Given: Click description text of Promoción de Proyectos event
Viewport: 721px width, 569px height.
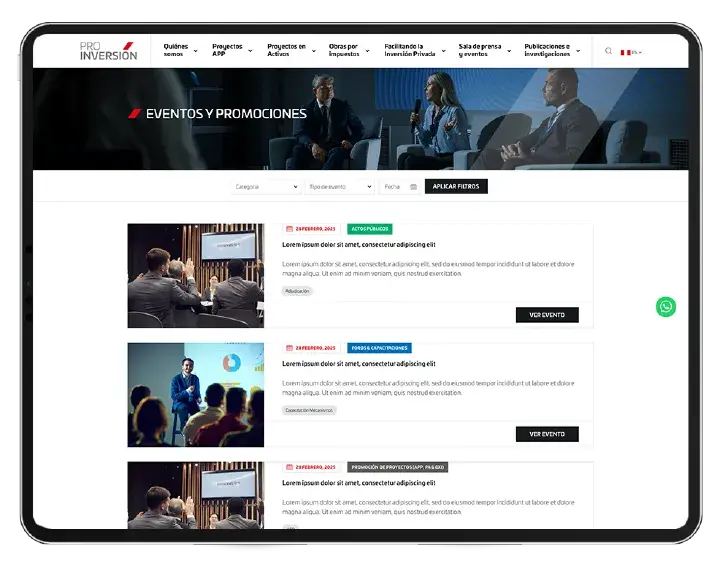Looking at the screenshot, I should (x=428, y=507).
